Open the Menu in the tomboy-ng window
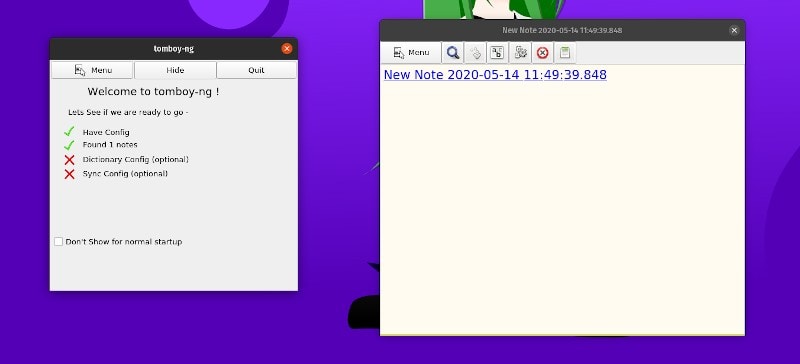Screen dimensions: 800x364 click(x=92, y=70)
